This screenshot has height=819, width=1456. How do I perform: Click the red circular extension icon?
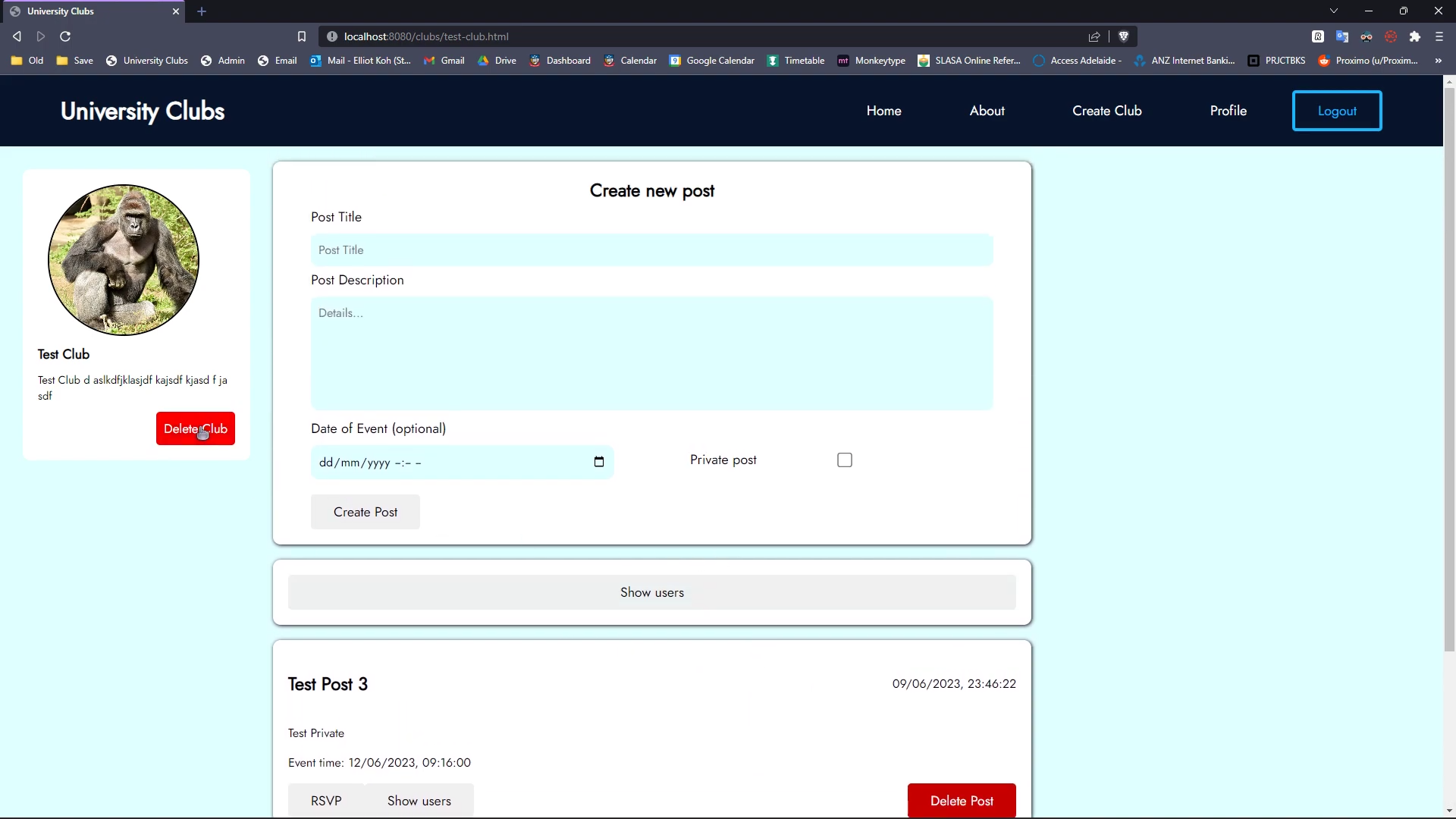point(1391,36)
